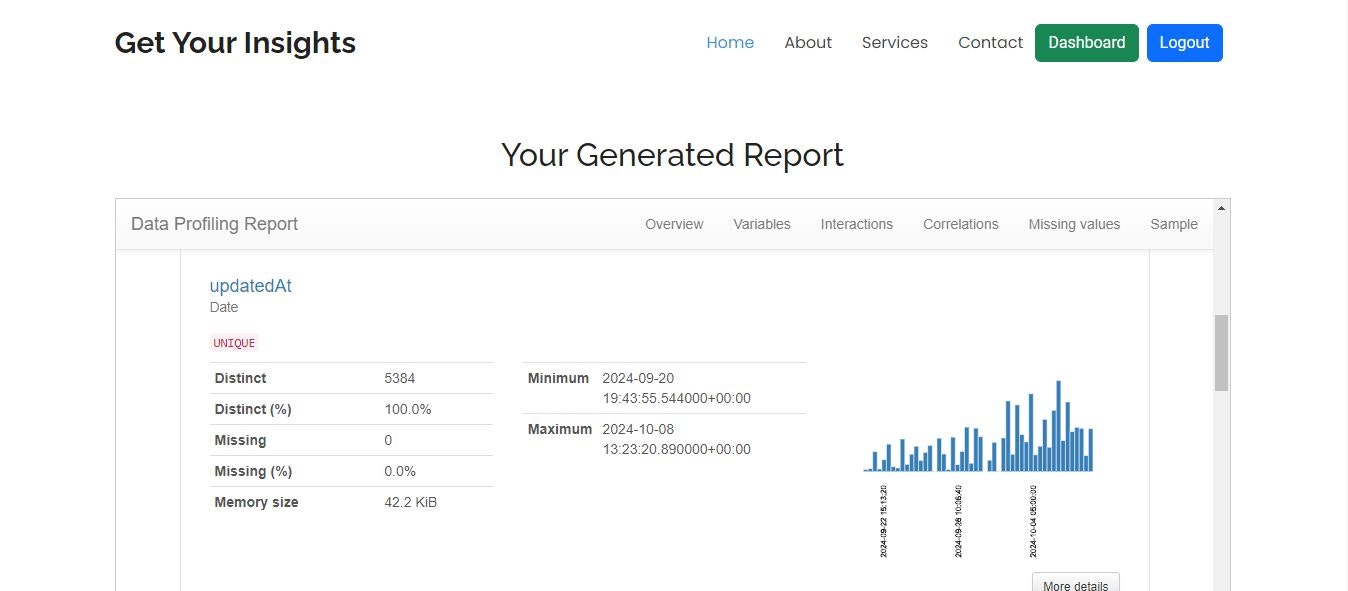Click the Your Generated Report heading
This screenshot has height=591, width=1348.
pyautogui.click(x=672, y=155)
